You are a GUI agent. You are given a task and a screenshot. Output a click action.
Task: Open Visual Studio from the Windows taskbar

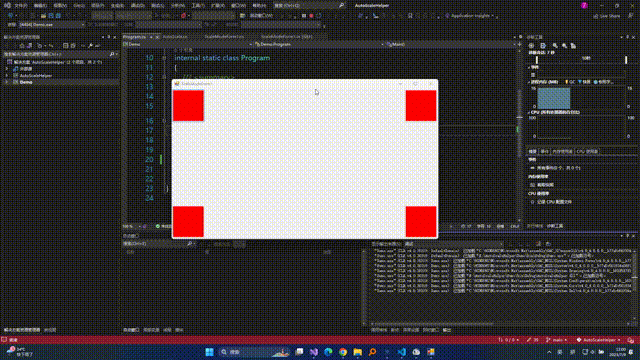pos(313,352)
